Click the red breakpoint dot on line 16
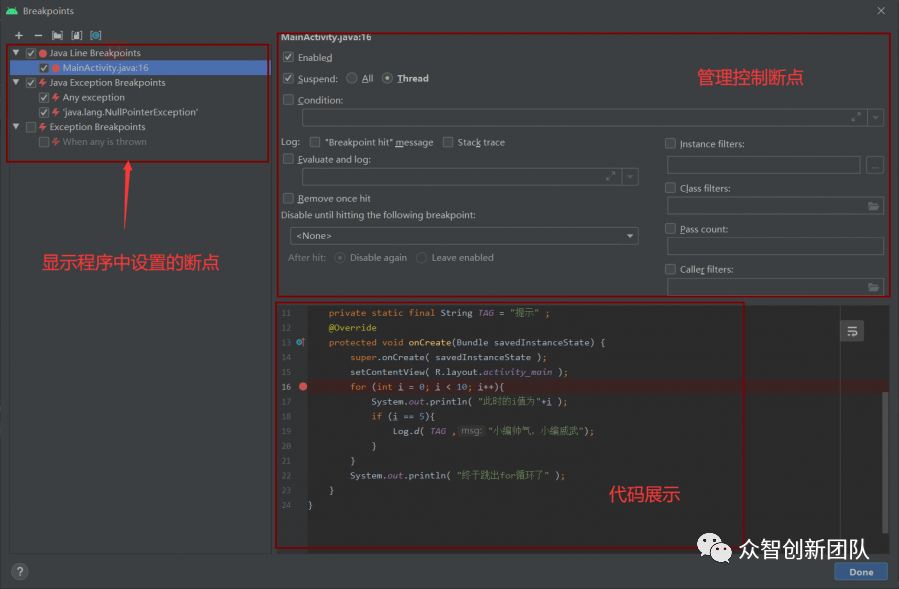Image resolution: width=899 pixels, height=589 pixels. click(303, 387)
